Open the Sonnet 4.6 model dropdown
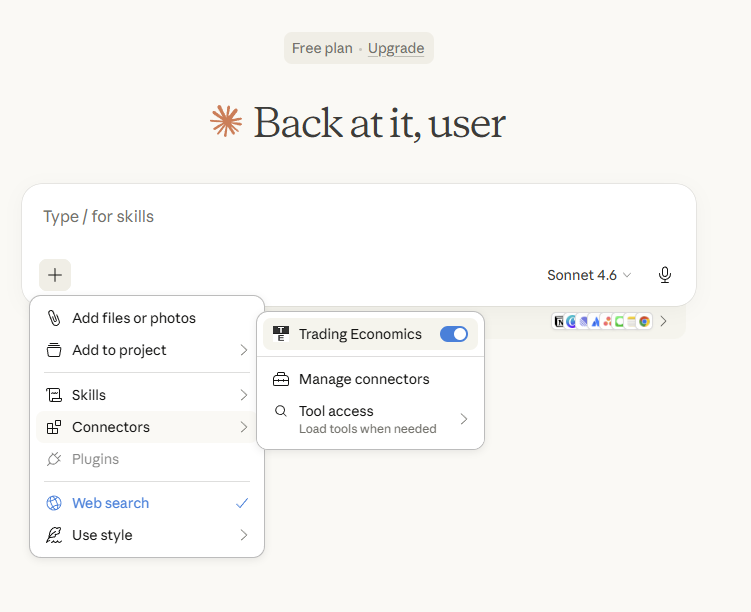The width and height of the screenshot is (751, 612). pyautogui.click(x=589, y=275)
